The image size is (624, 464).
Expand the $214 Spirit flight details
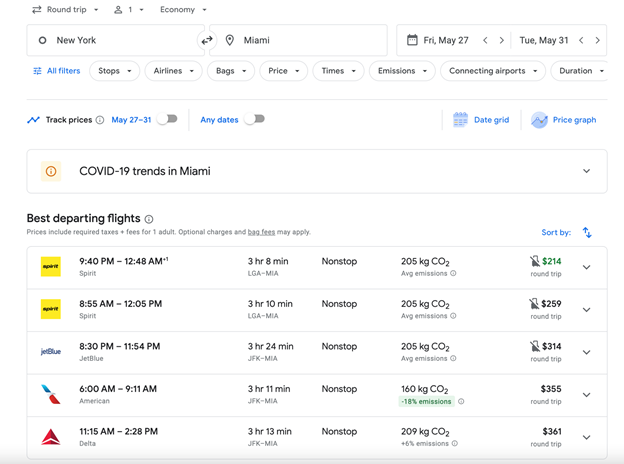pyautogui.click(x=586, y=267)
